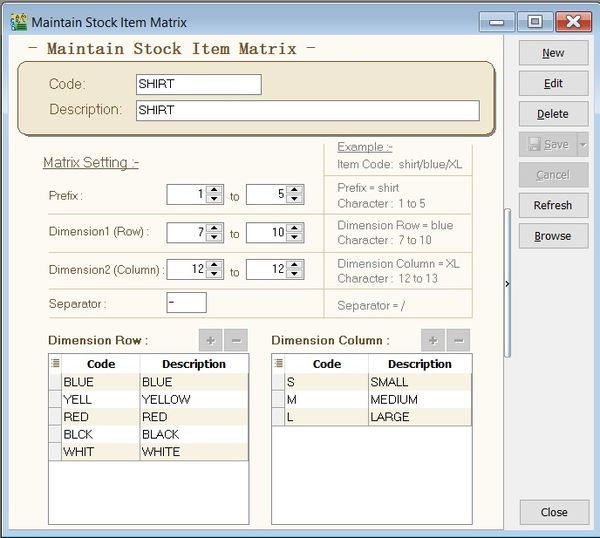Screen dimensions: 600x538
Task: Click plus icon to add Dimension Column
Action: click(x=435, y=340)
